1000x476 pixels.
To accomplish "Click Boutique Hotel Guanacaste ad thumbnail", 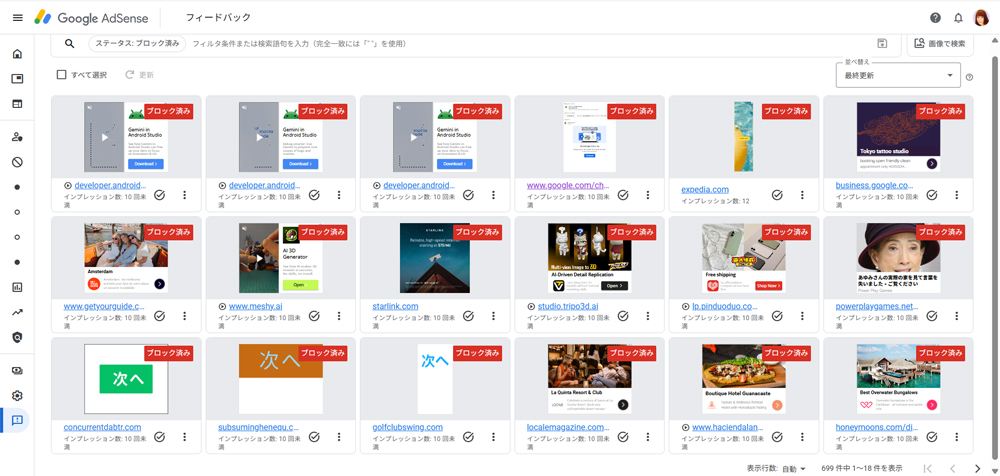I will [744, 379].
